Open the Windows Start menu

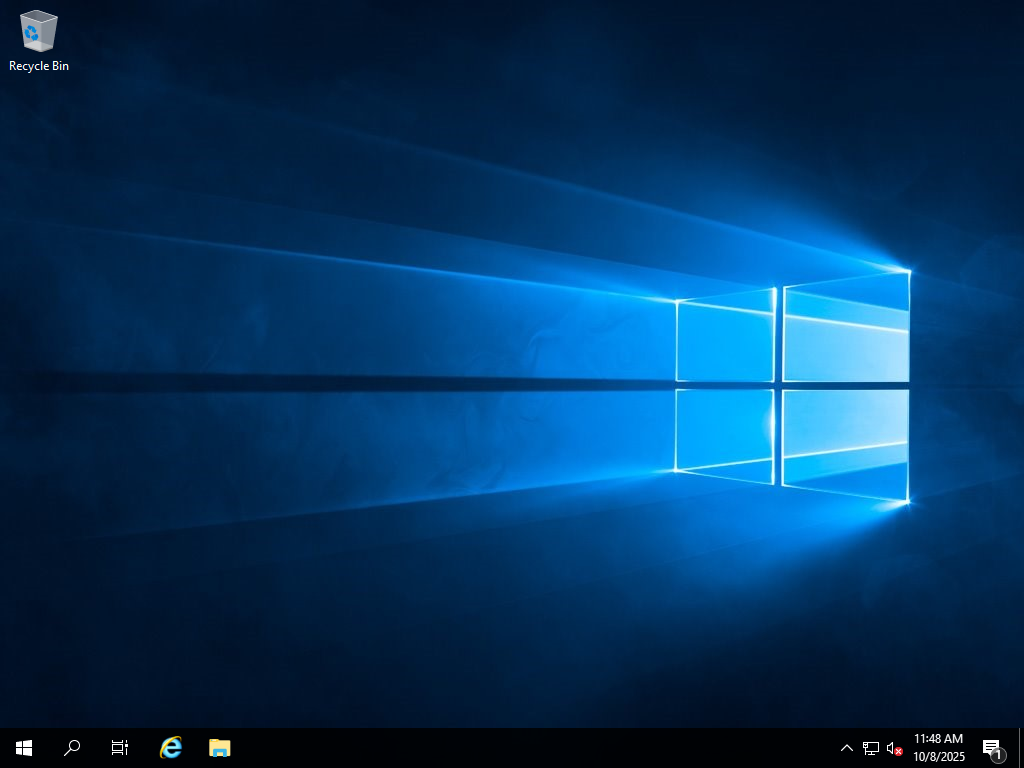point(24,748)
